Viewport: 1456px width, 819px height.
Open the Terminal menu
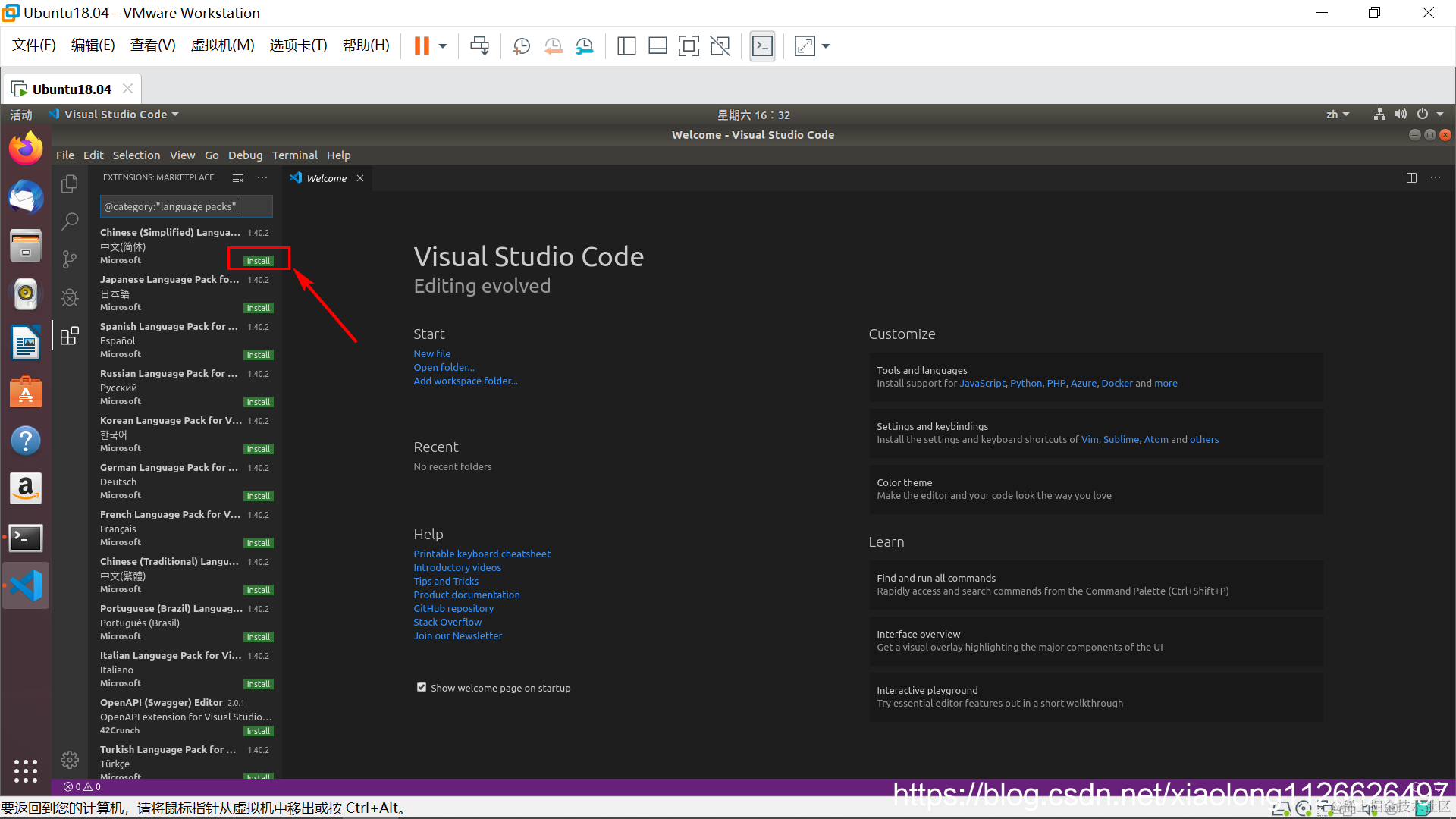(294, 155)
